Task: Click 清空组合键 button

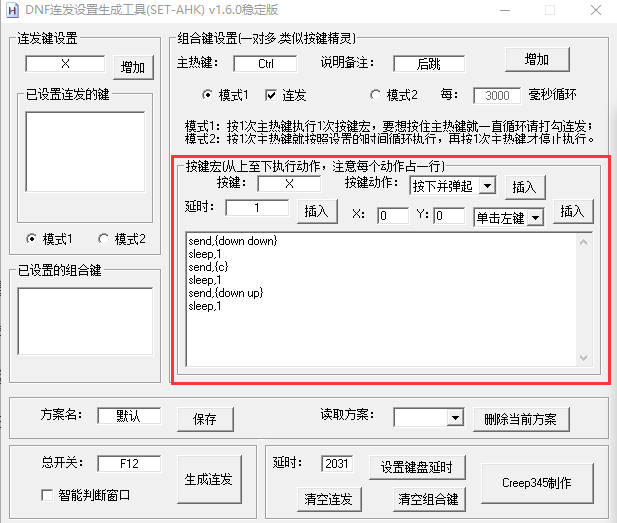Action: pyautogui.click(x=429, y=499)
